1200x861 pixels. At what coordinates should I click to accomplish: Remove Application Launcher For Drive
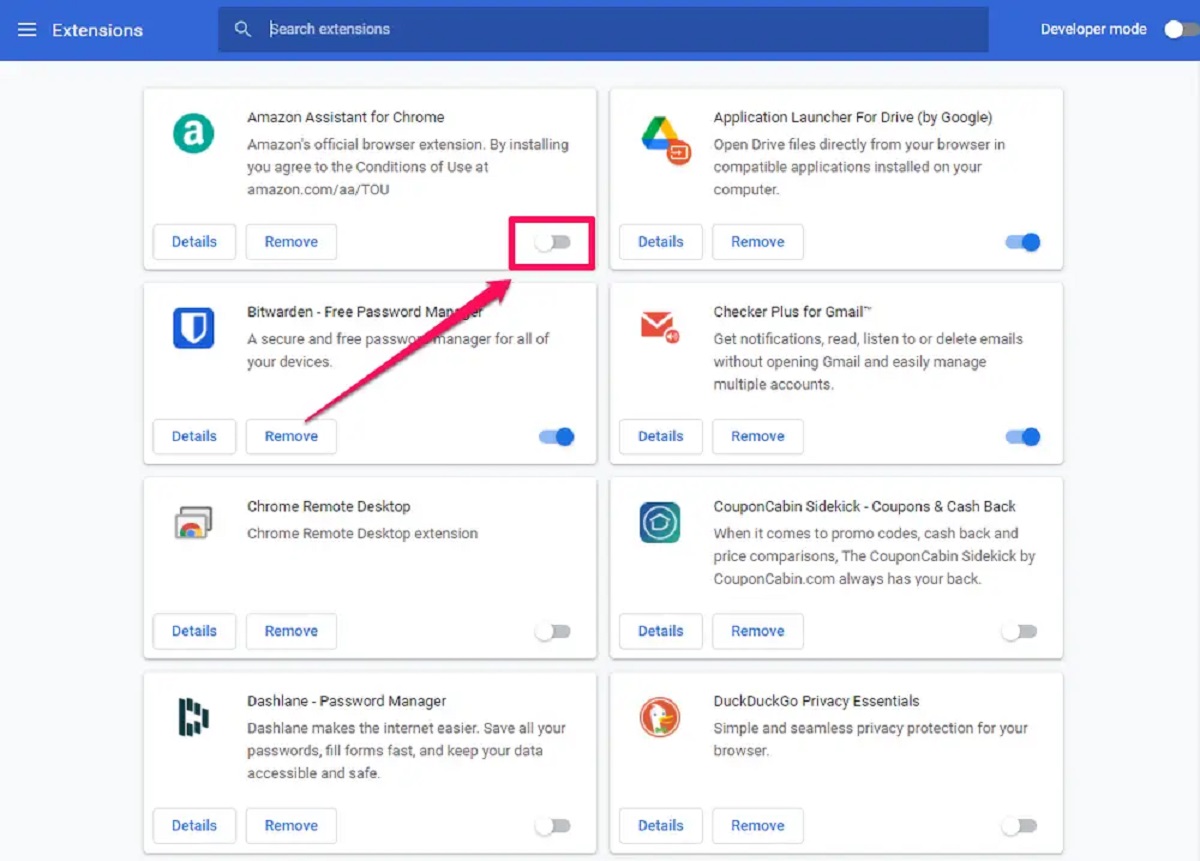pos(758,242)
